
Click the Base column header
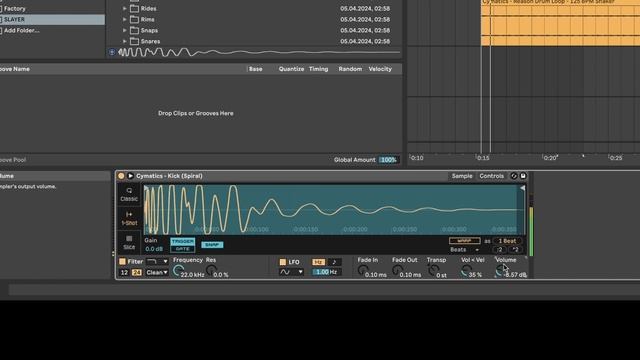(256, 69)
